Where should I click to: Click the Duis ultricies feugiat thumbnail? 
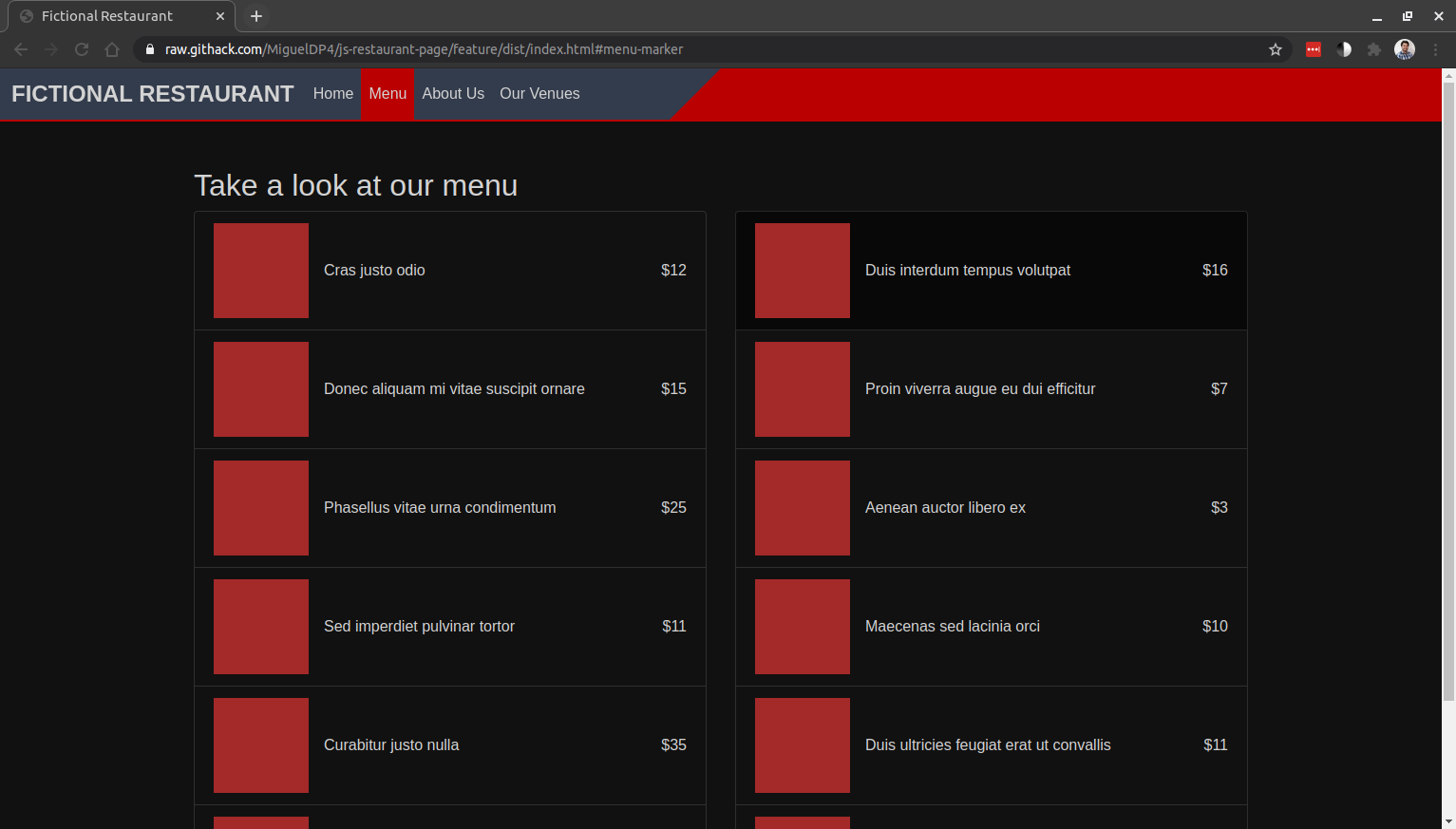[803, 745]
